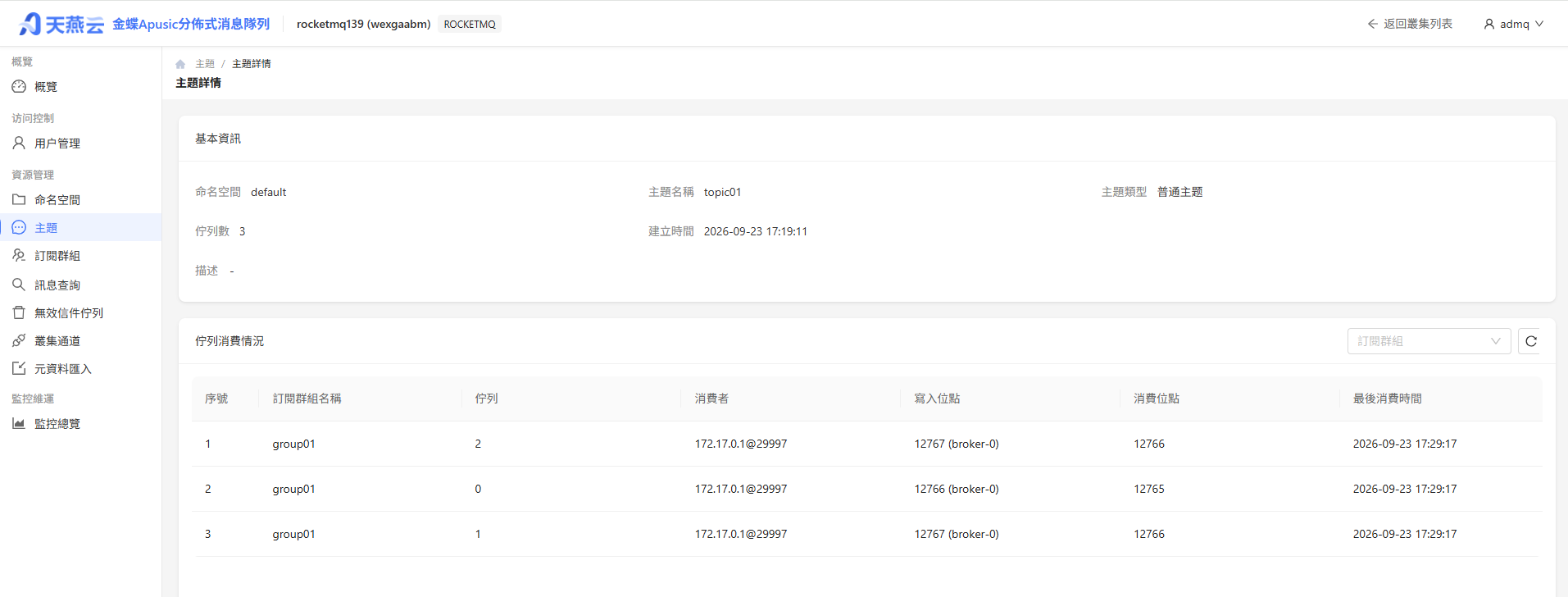1568x597 pixels.
Task: Click group01 in row 3
Action: point(294,534)
